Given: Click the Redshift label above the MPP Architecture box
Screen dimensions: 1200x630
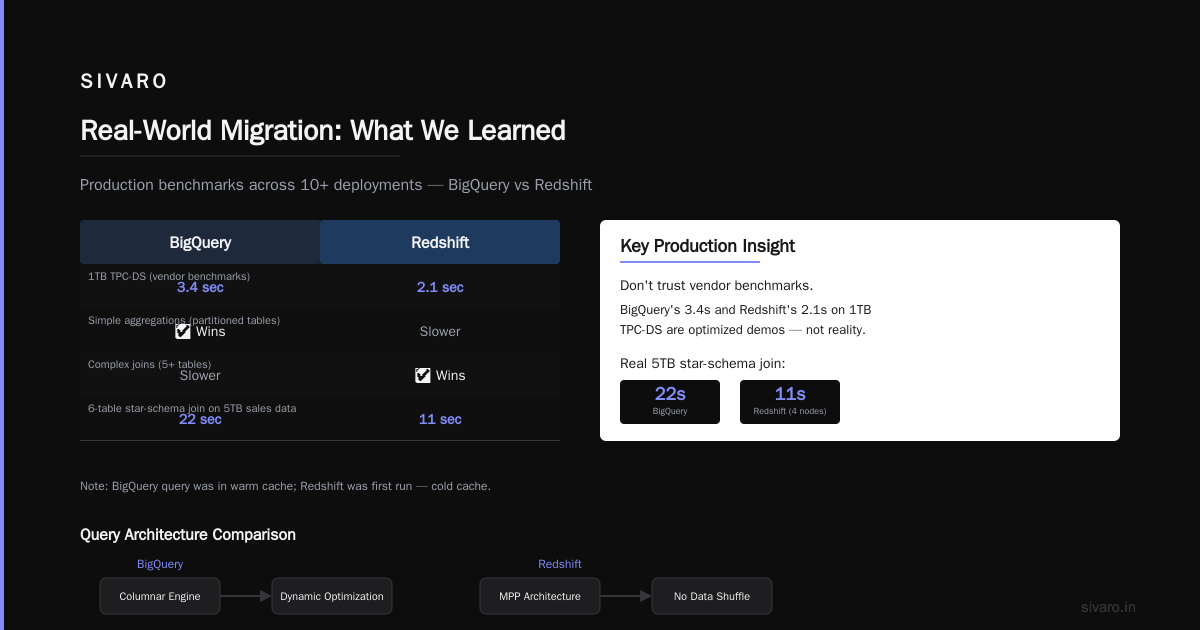Looking at the screenshot, I should pyautogui.click(x=560, y=564).
